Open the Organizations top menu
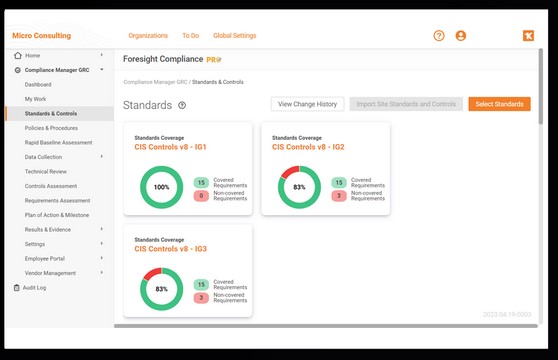 148,36
